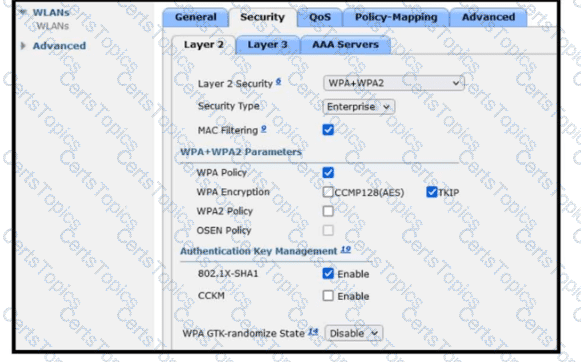
Task: Click the WLANs sub-item in sidebar
Action: click(x=53, y=26)
